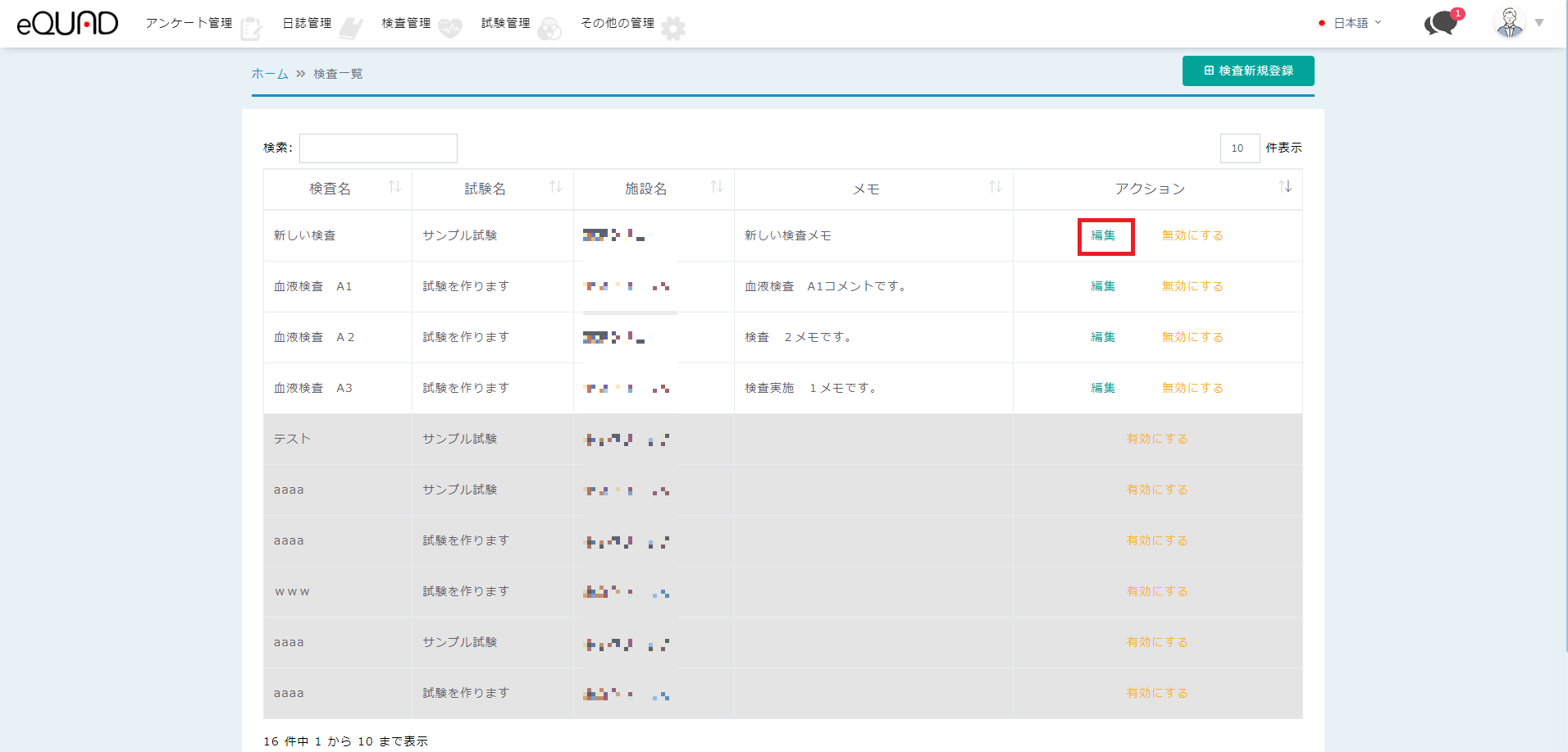Sort by 検査名 column arrows
Image resolution: width=1568 pixels, height=752 pixels.
(394, 187)
